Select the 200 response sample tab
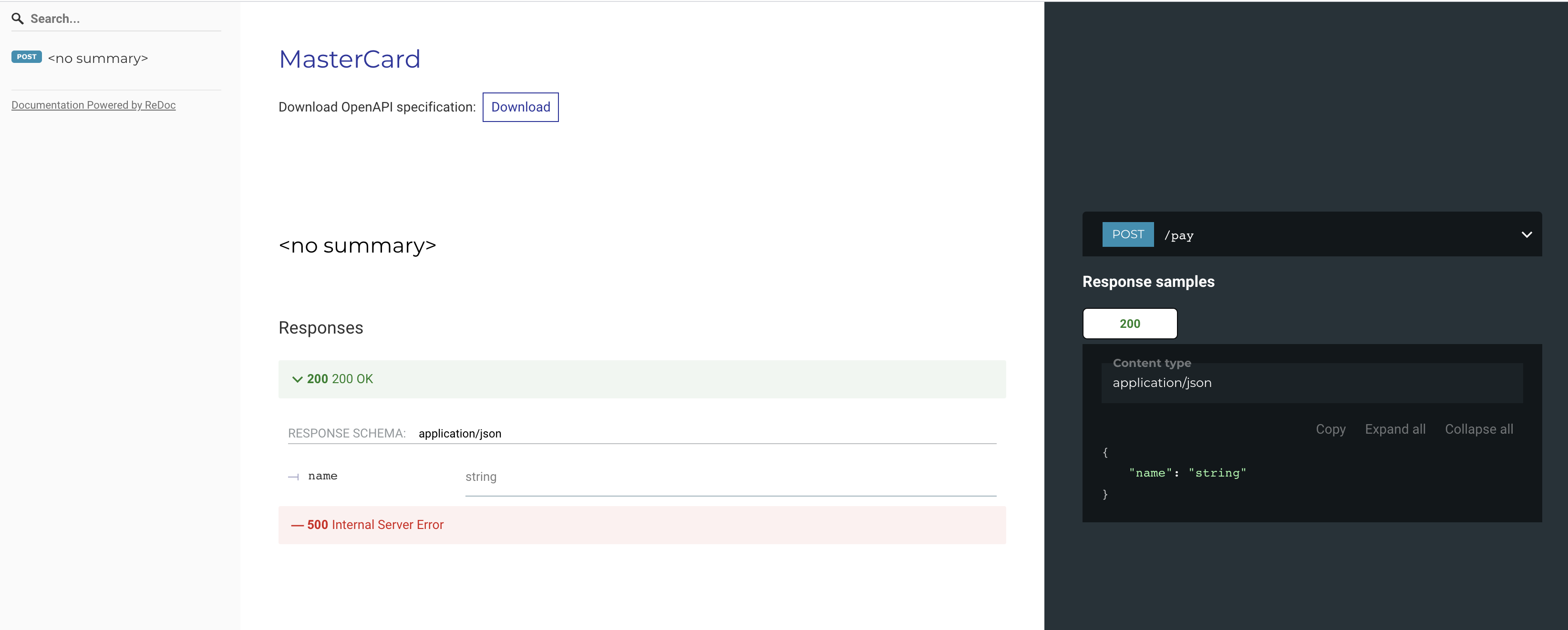 [1130, 323]
